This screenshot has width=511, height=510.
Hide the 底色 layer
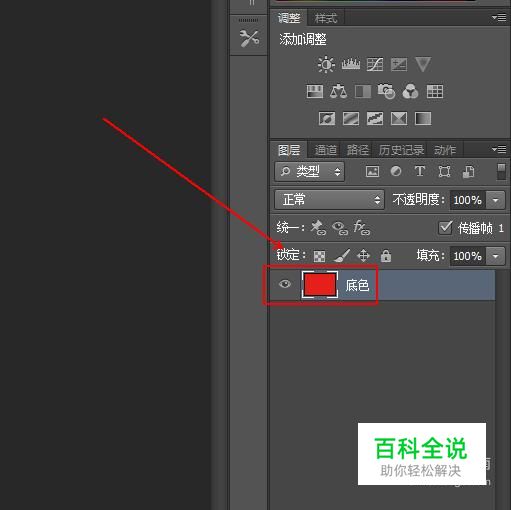coord(285,284)
